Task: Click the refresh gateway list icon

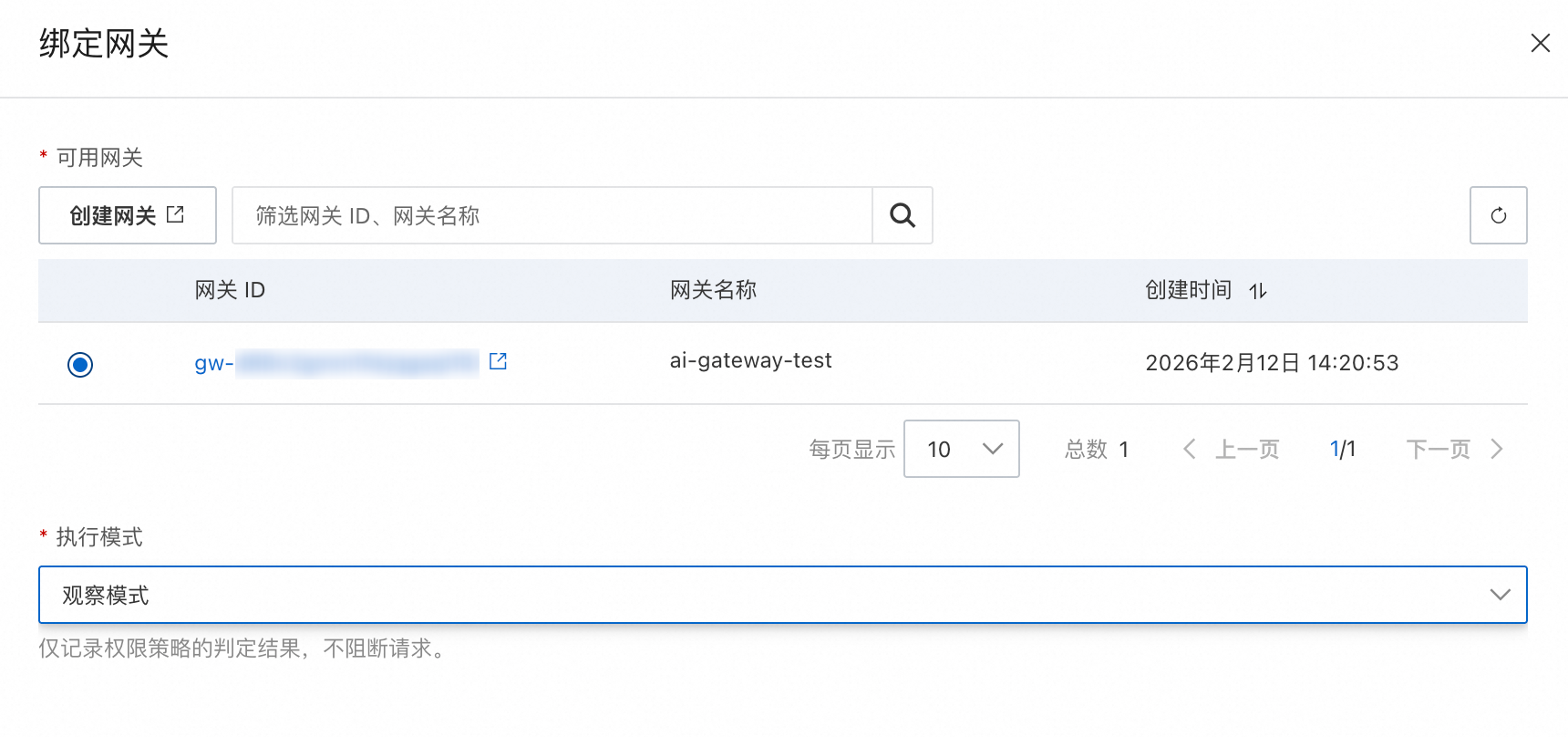Action: pos(1498,215)
